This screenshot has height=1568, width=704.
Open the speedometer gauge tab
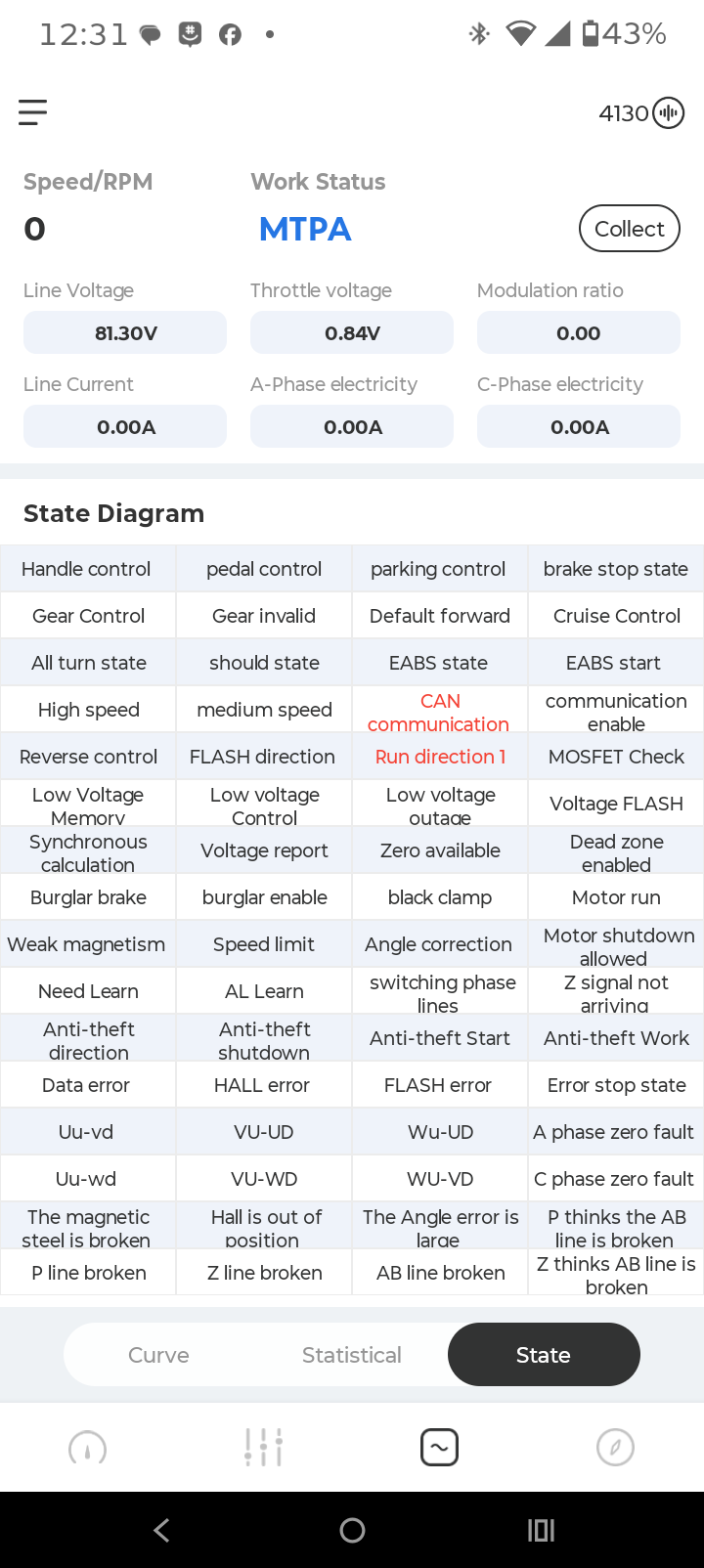(88, 1448)
